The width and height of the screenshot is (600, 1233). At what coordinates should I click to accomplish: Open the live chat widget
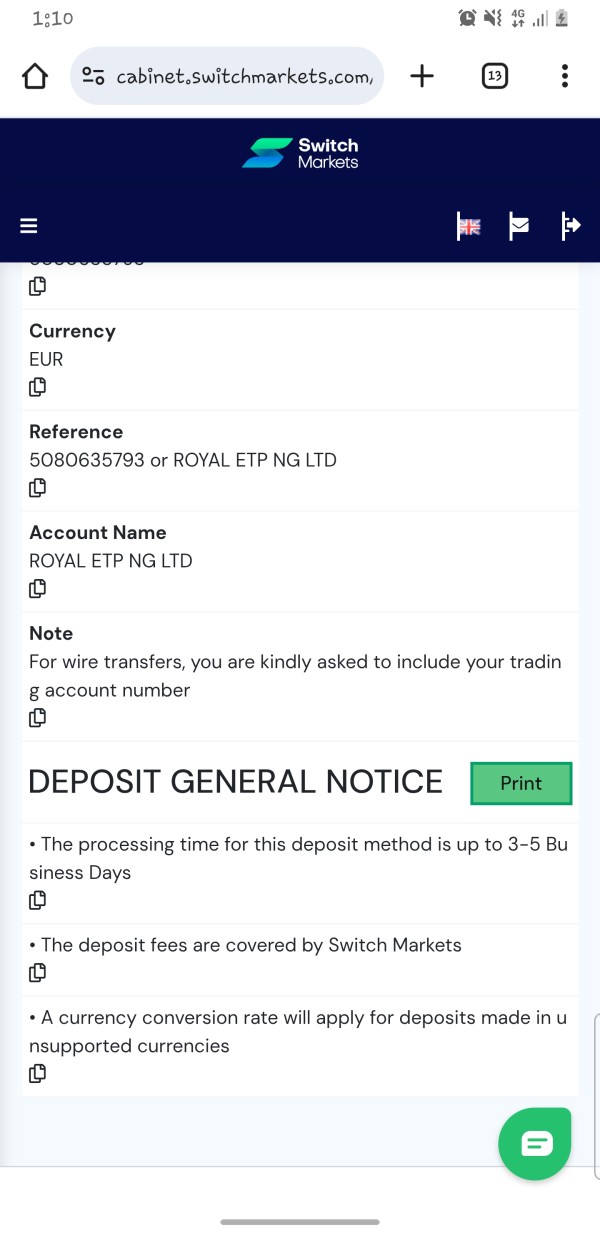(x=535, y=1144)
